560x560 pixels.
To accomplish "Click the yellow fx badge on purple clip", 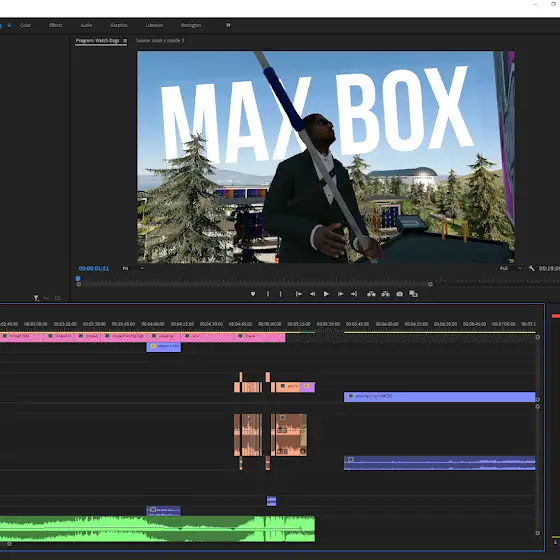I will click(306, 386).
